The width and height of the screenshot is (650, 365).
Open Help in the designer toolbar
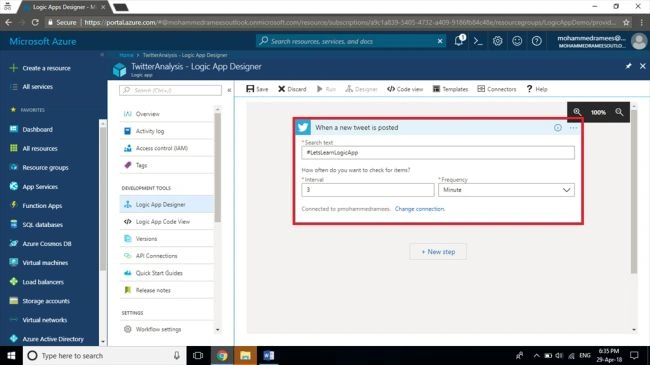point(537,89)
